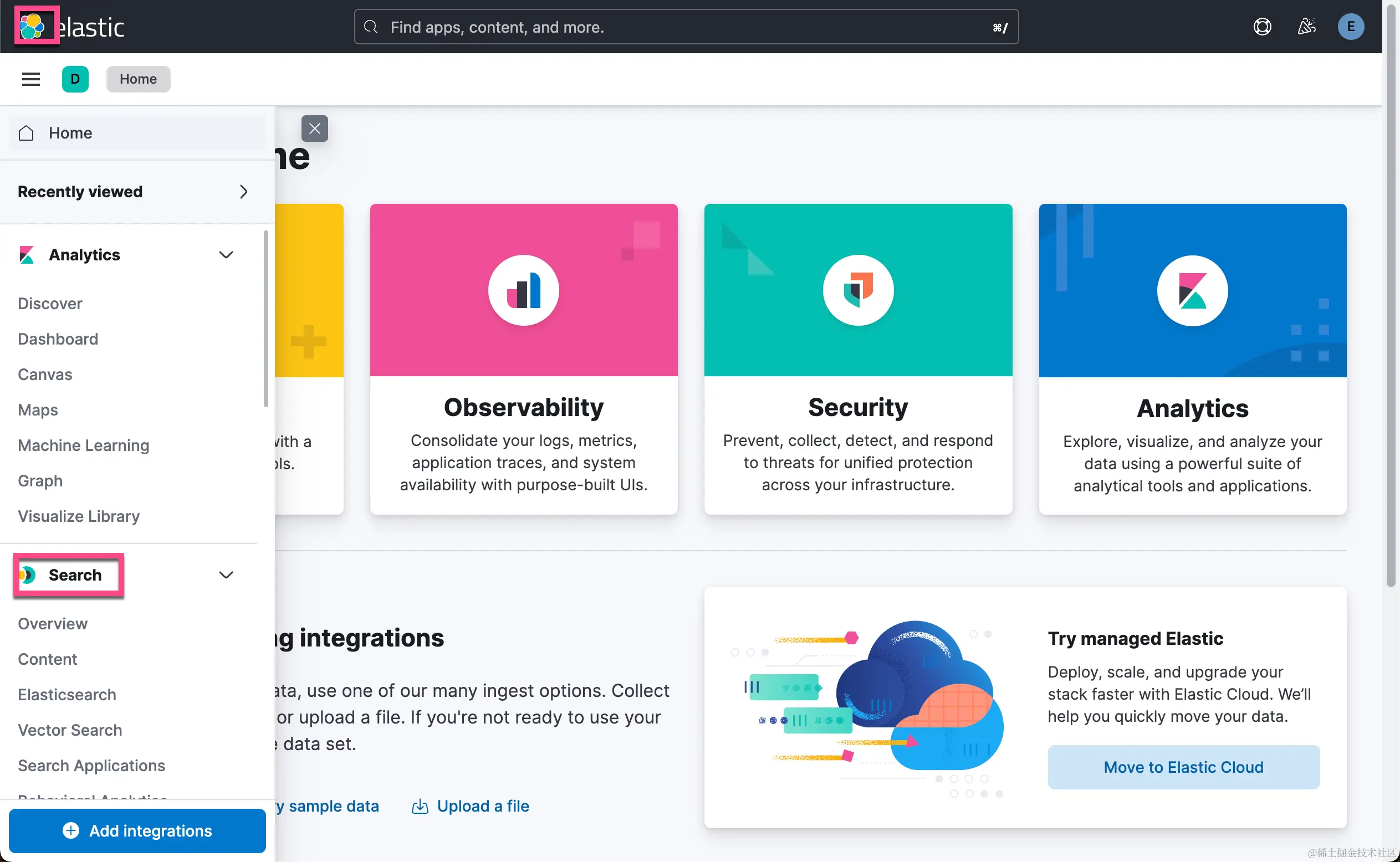Select Machine Learning in the sidebar
This screenshot has height=862, width=1400.
tap(83, 445)
